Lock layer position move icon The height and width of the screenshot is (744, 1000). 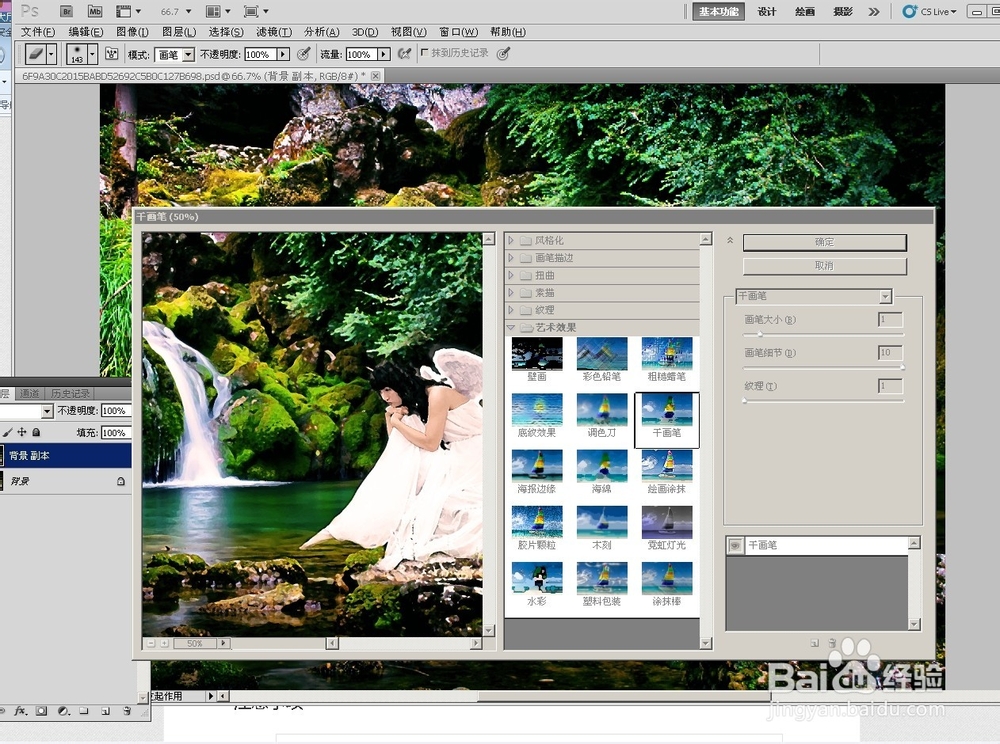coord(22,432)
